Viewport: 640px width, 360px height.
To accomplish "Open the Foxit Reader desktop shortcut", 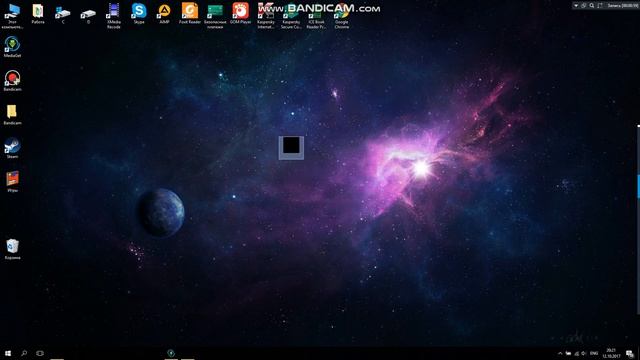I will pyautogui.click(x=190, y=13).
